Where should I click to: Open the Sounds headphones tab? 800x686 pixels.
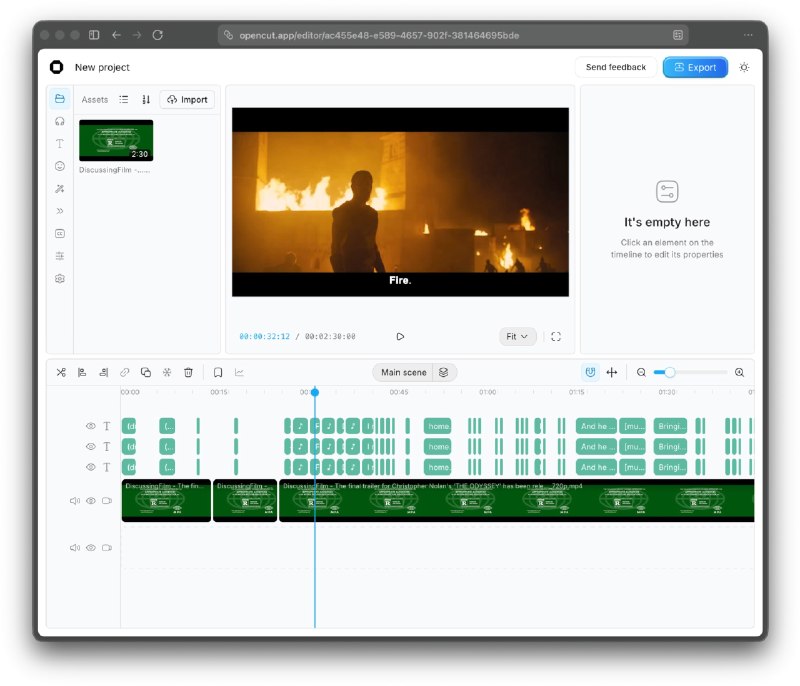[60, 121]
